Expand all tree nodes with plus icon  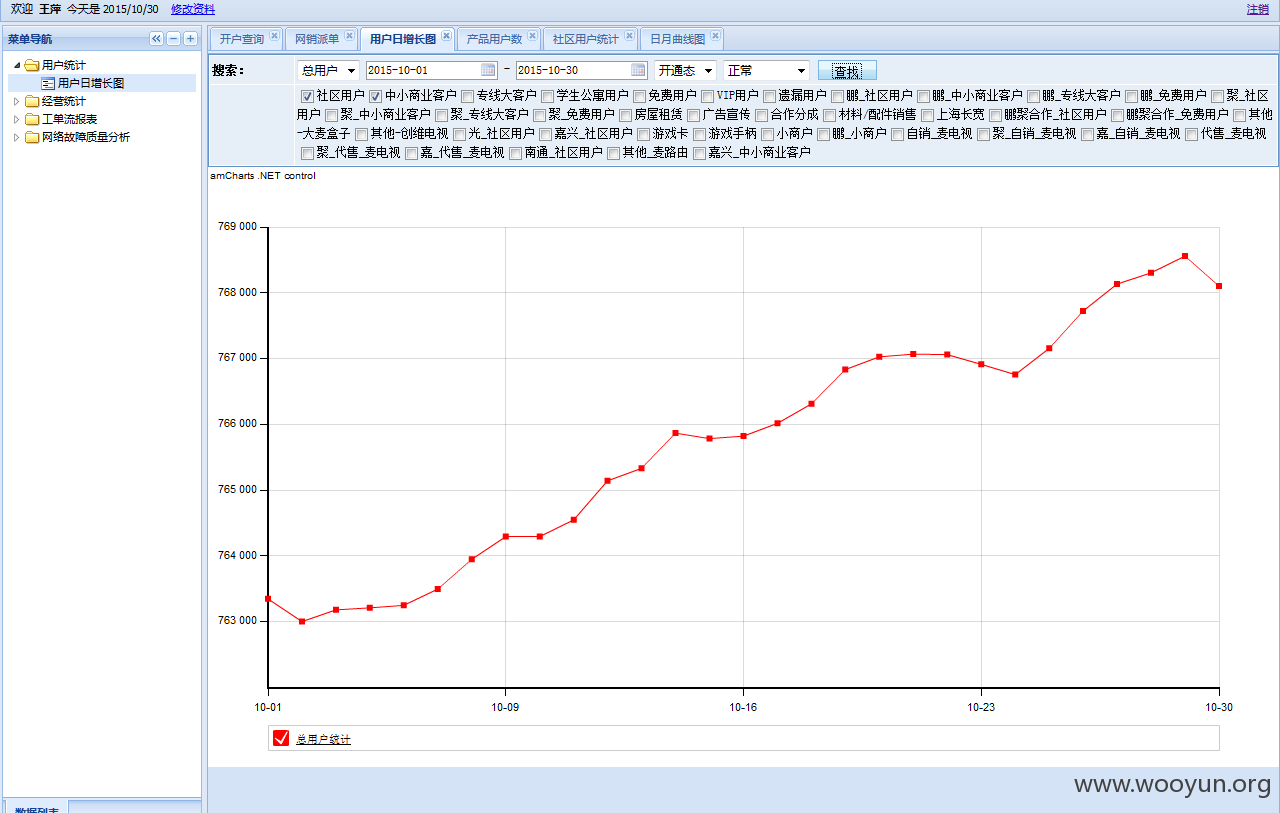click(190, 39)
